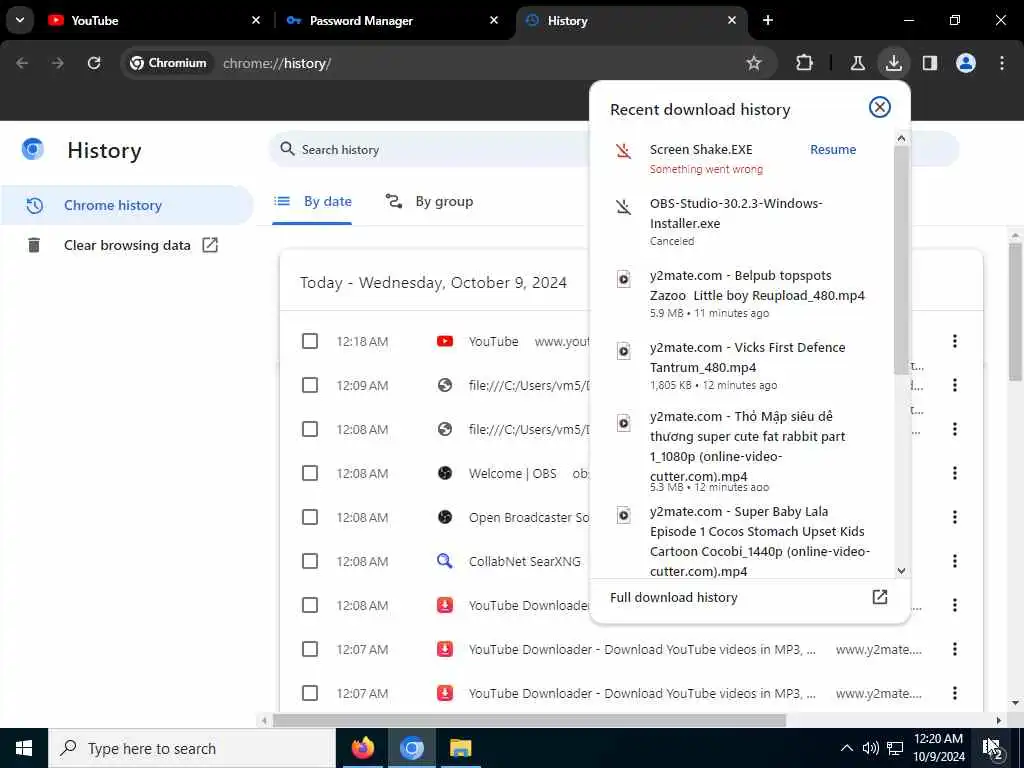
Task: Resume the Screen Shake.EXE download
Action: [833, 150]
